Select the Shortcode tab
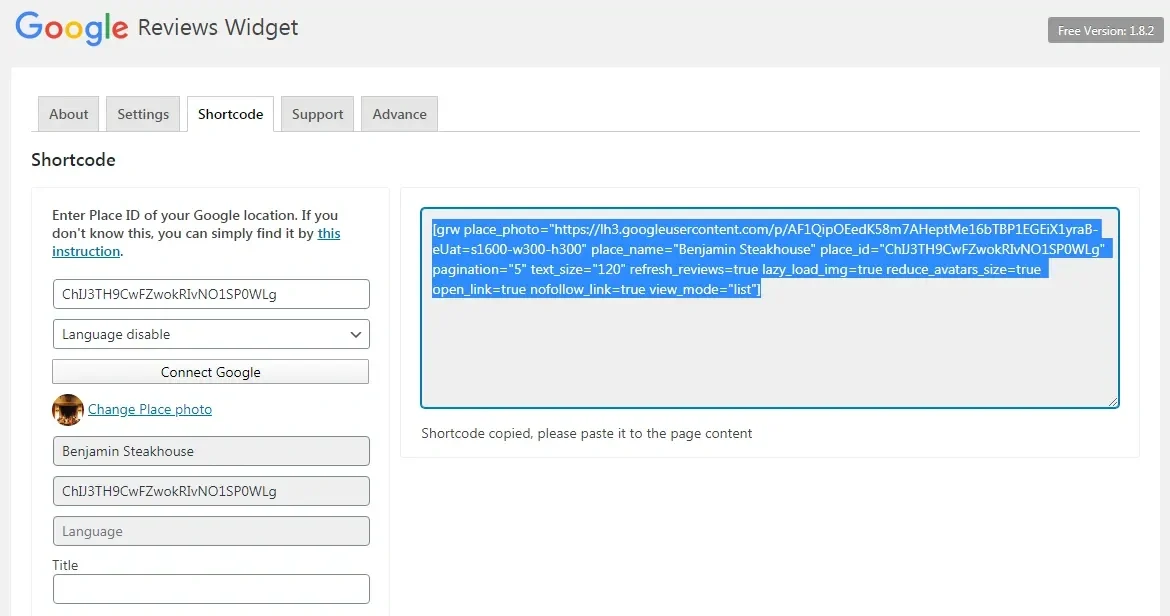1170x616 pixels. click(230, 113)
